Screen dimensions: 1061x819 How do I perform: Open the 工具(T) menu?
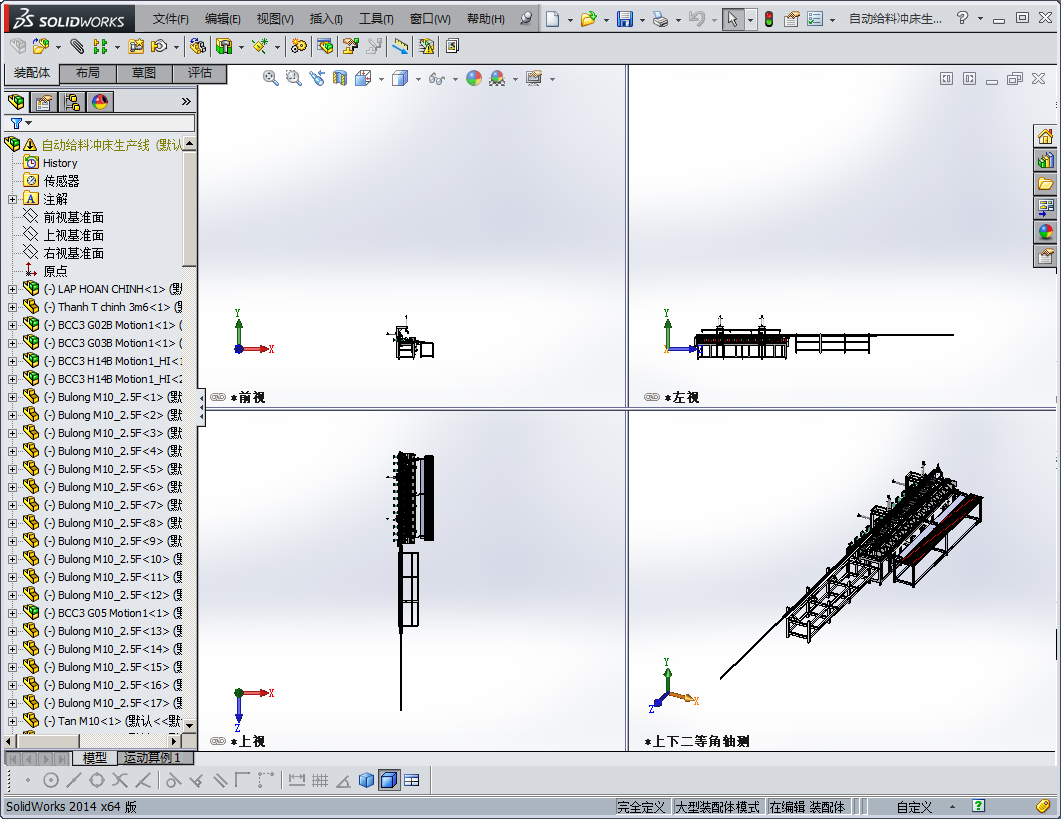tap(376, 19)
